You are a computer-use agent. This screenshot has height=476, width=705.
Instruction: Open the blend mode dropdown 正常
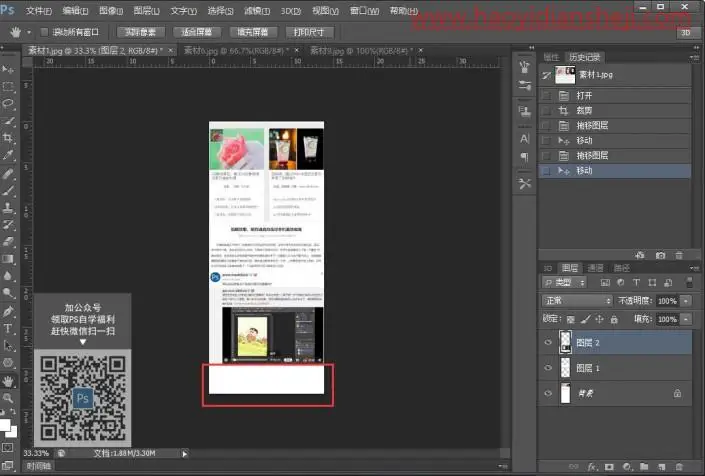[x=577, y=300]
